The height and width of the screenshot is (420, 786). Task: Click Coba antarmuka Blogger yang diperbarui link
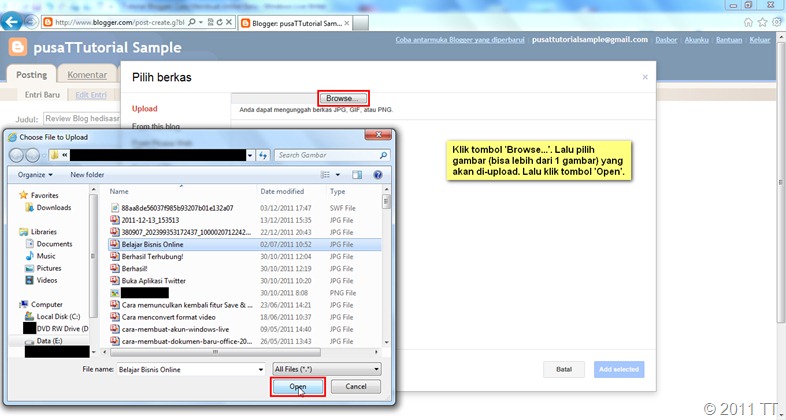[x=460, y=40]
